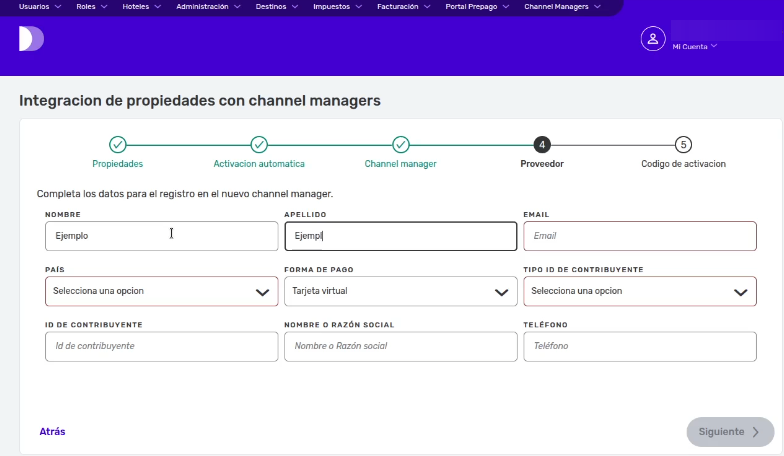Click the step 4 Proveedor circle
The height and width of the screenshot is (456, 784).
(x=542, y=145)
